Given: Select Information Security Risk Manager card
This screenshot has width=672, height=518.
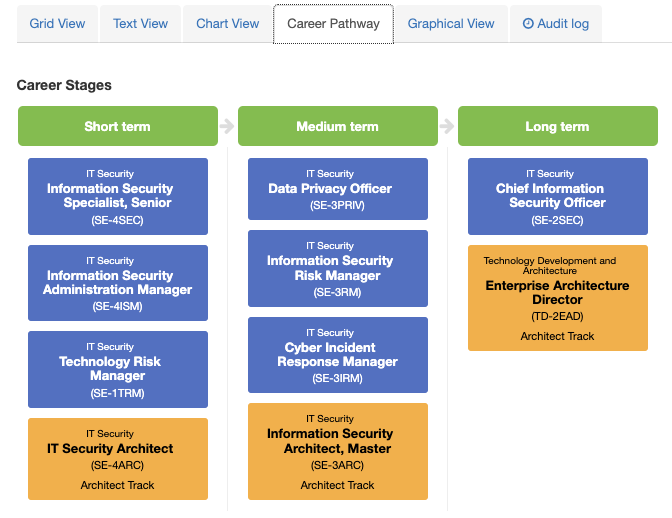Looking at the screenshot, I should pos(337,268).
